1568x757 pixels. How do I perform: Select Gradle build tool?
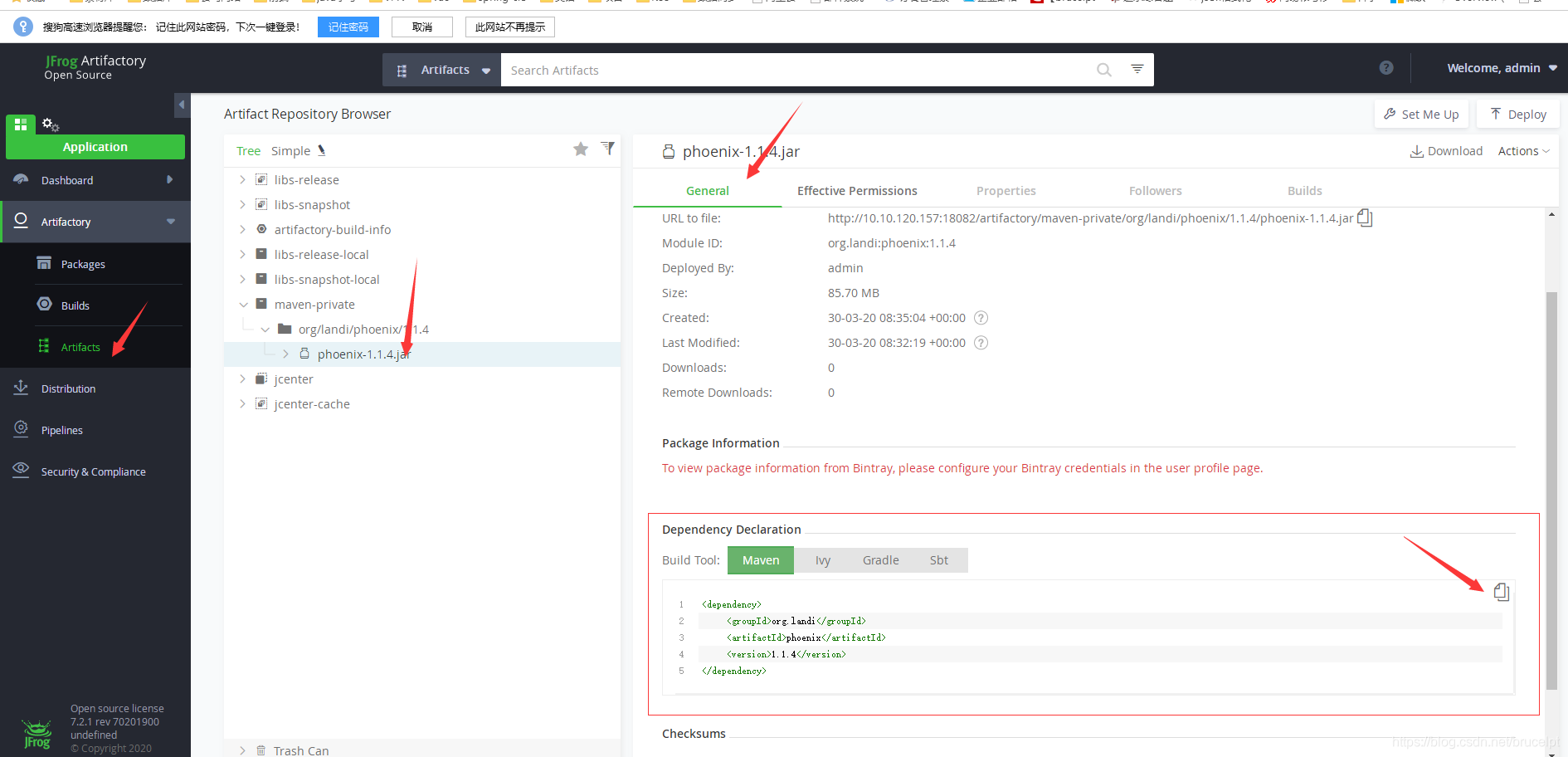pyautogui.click(x=881, y=560)
